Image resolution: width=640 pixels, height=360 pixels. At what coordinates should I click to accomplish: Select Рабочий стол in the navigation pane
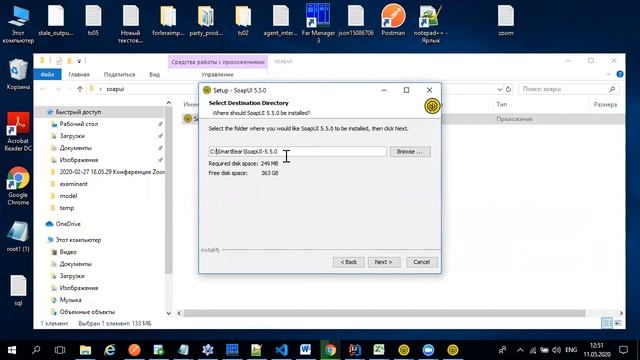(79, 124)
